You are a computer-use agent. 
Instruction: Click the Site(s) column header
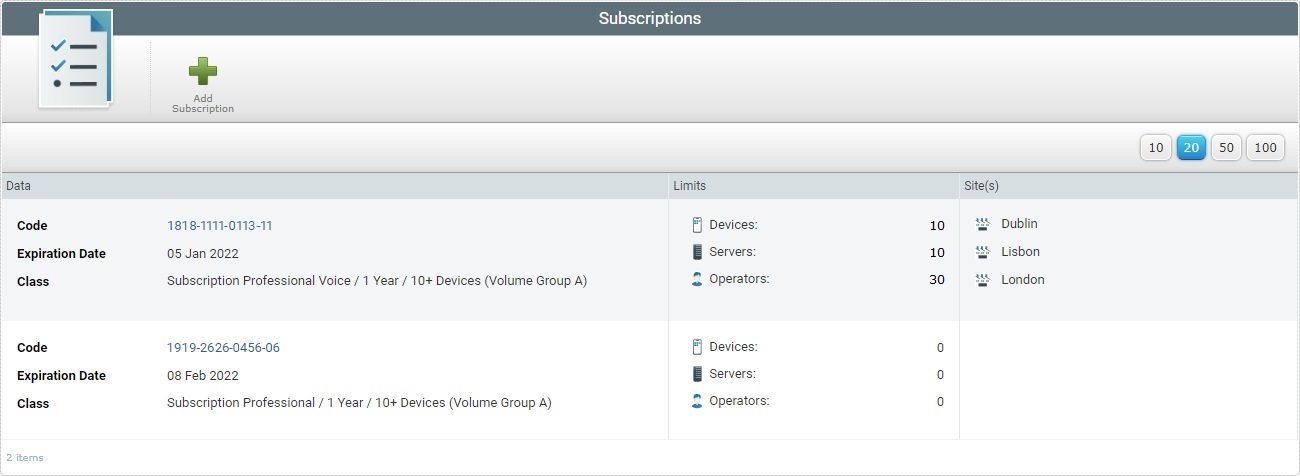click(1129, 186)
